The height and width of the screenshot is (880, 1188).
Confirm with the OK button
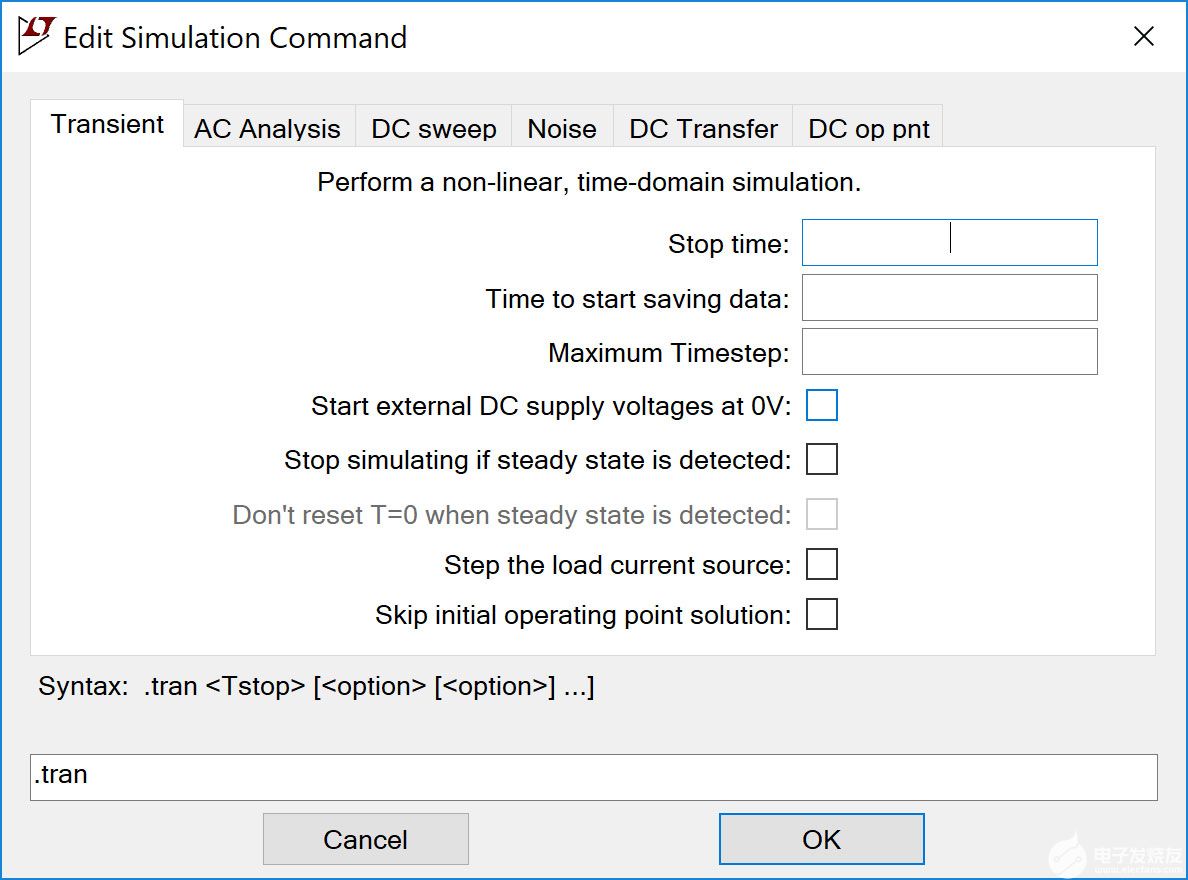coord(821,839)
